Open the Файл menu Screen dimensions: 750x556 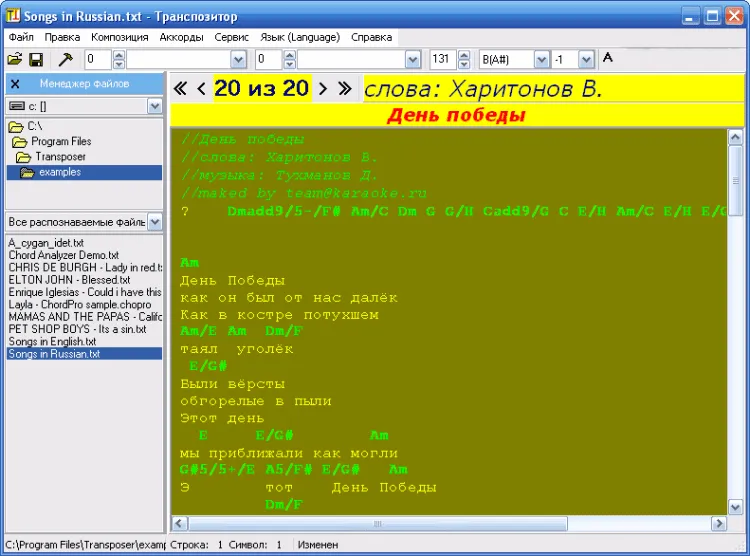21,37
